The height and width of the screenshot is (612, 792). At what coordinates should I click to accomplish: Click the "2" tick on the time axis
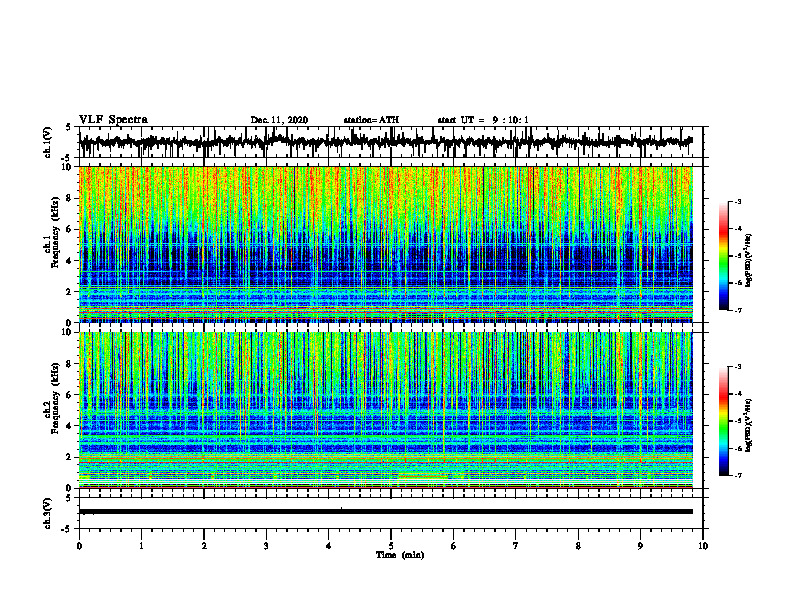[x=204, y=546]
